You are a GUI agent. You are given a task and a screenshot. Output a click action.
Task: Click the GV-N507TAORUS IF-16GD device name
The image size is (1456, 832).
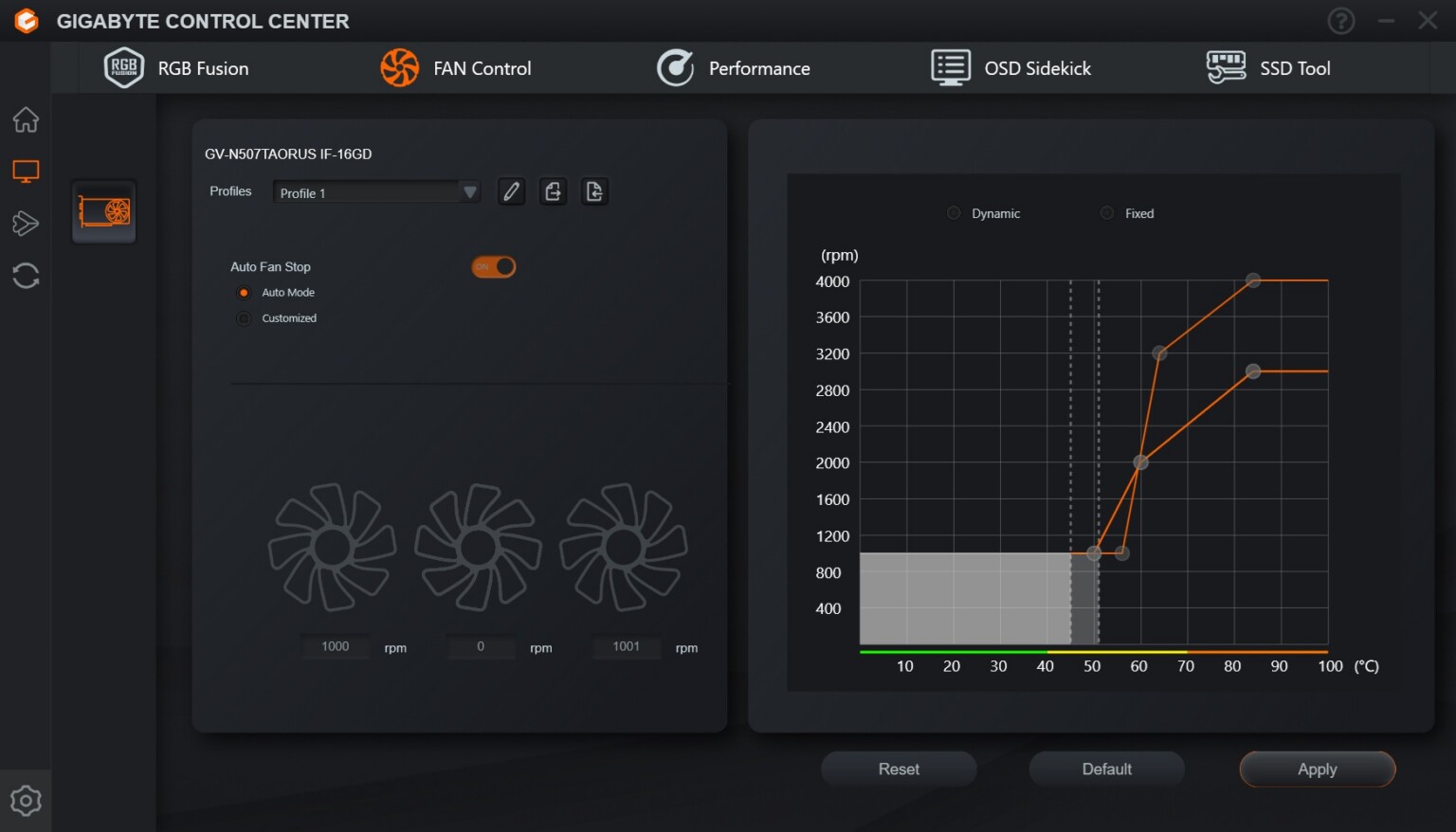point(288,154)
